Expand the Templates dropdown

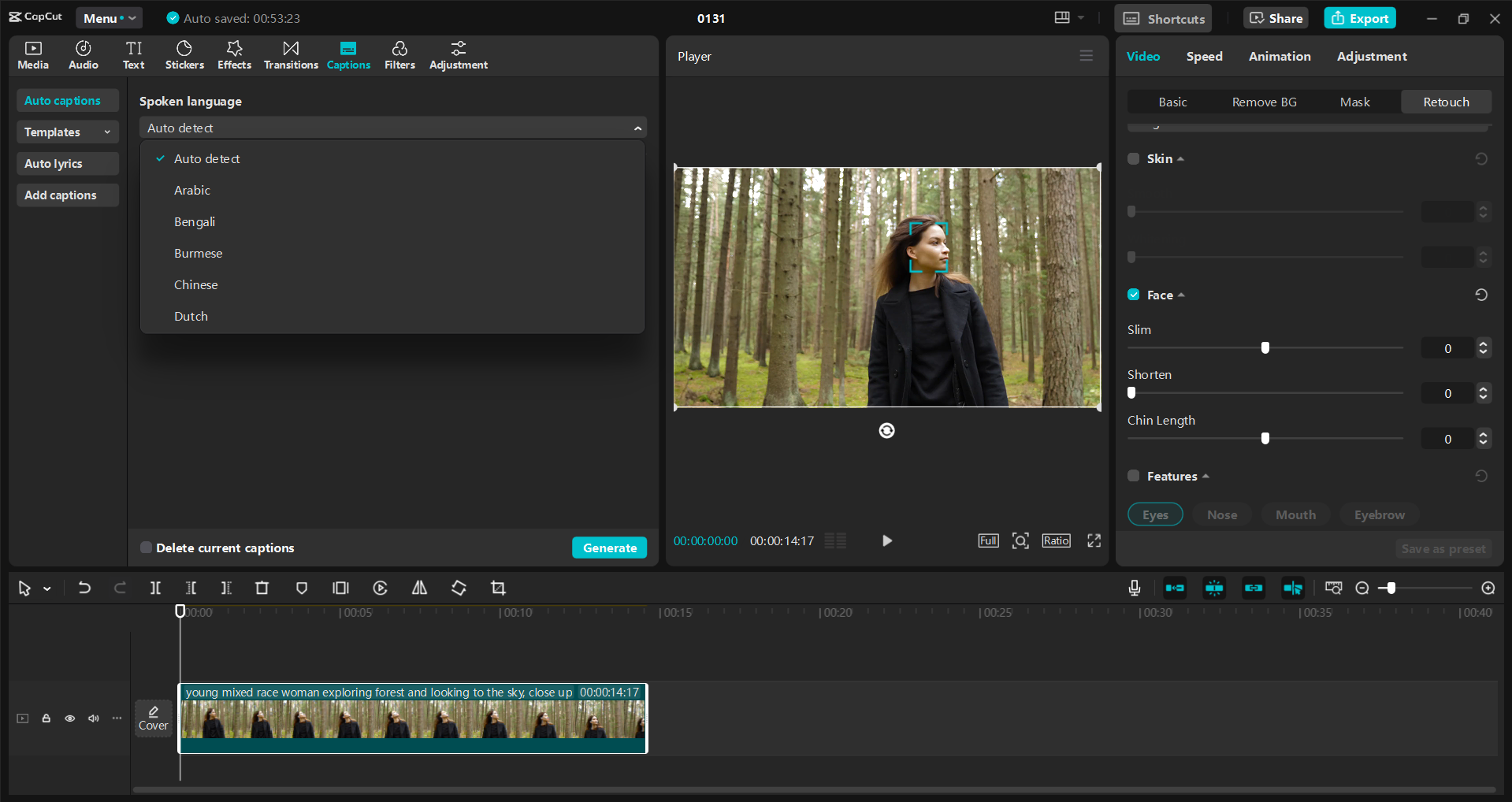[x=67, y=132]
